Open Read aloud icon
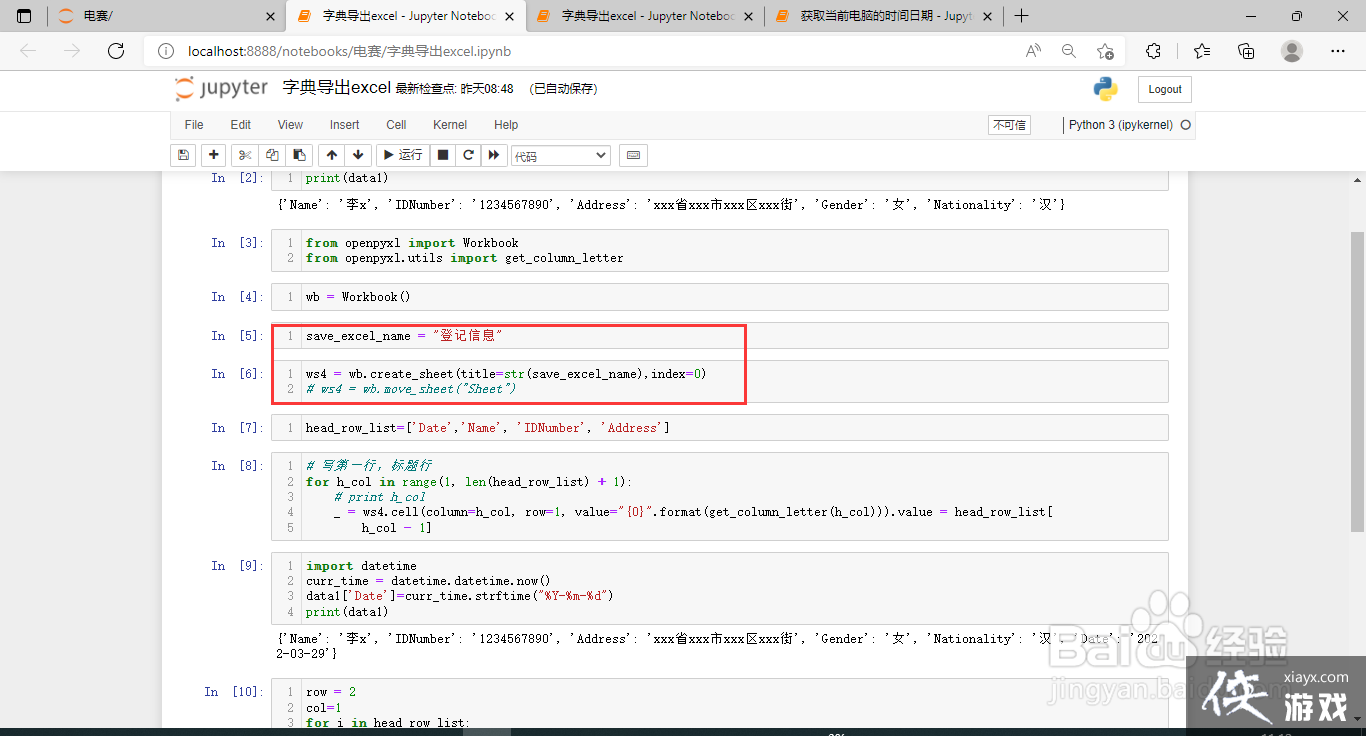The width and height of the screenshot is (1366, 736). coord(1033,51)
